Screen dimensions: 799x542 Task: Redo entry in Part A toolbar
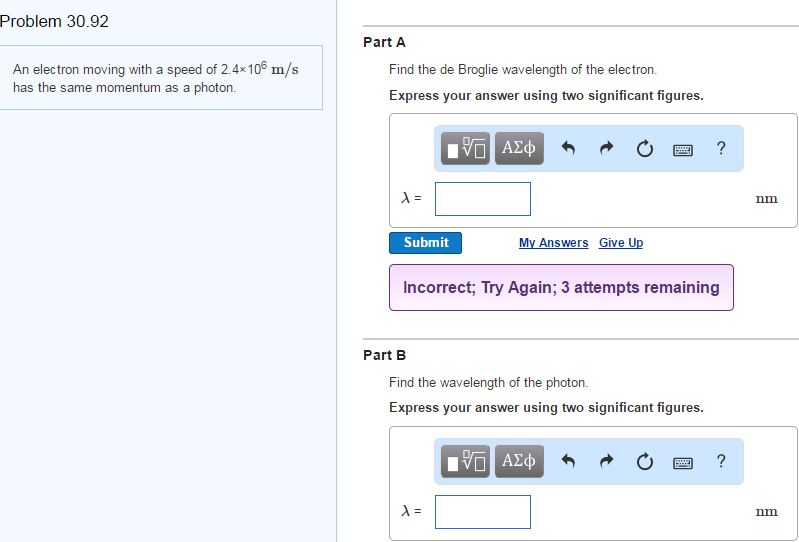coord(607,149)
